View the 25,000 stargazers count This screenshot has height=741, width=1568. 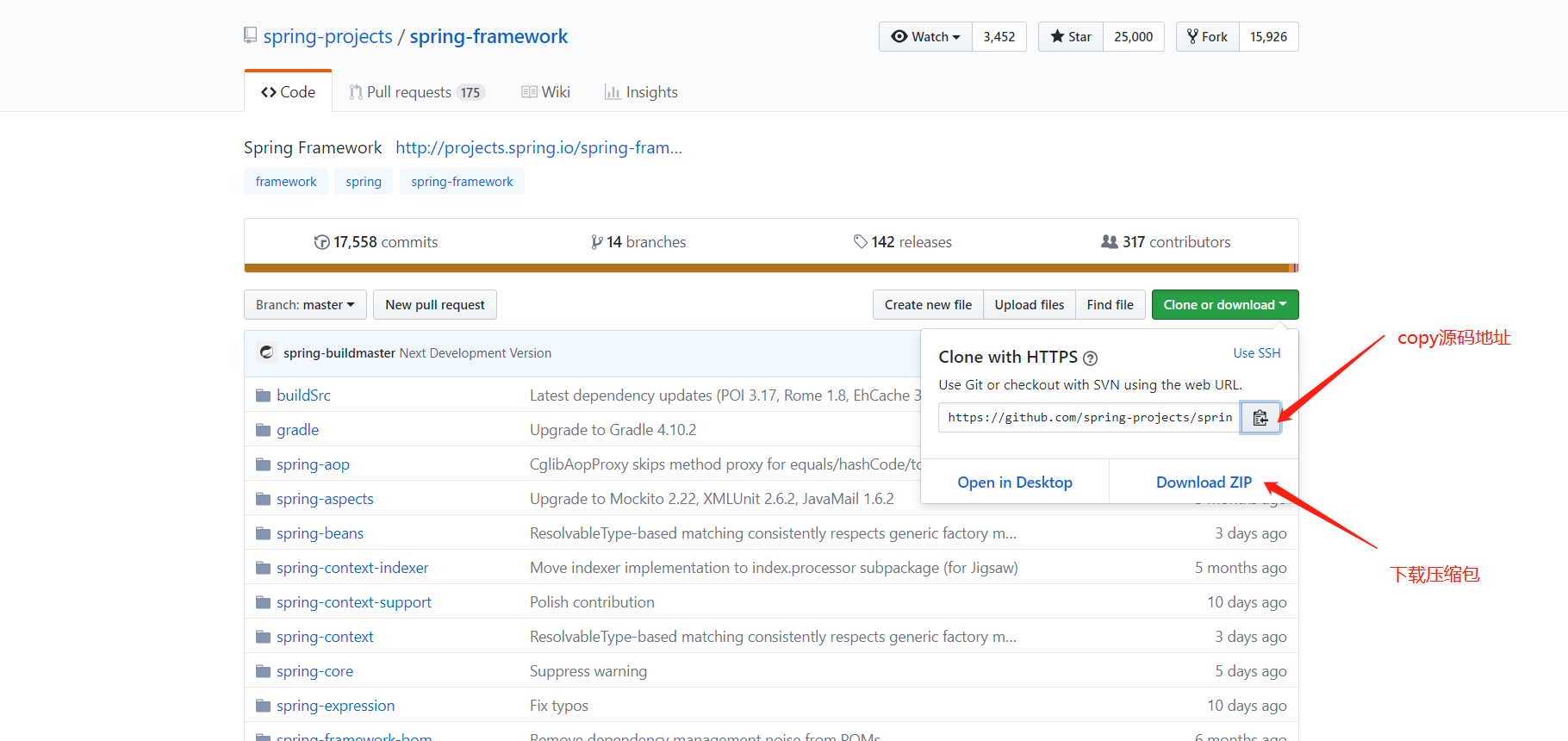[1134, 37]
